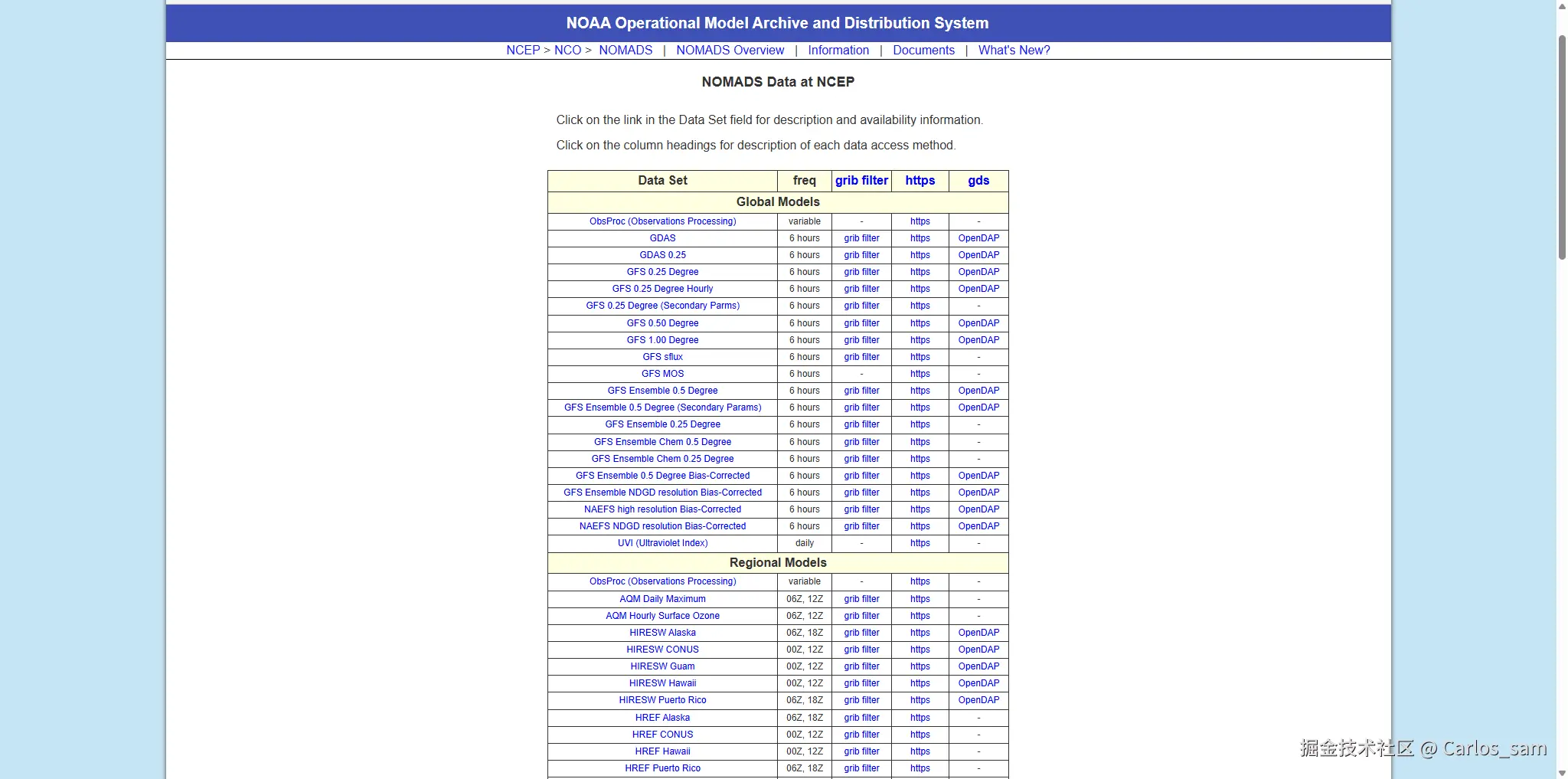Open the NCO breadcrumb link
Image resolution: width=1568 pixels, height=779 pixels.
click(567, 51)
